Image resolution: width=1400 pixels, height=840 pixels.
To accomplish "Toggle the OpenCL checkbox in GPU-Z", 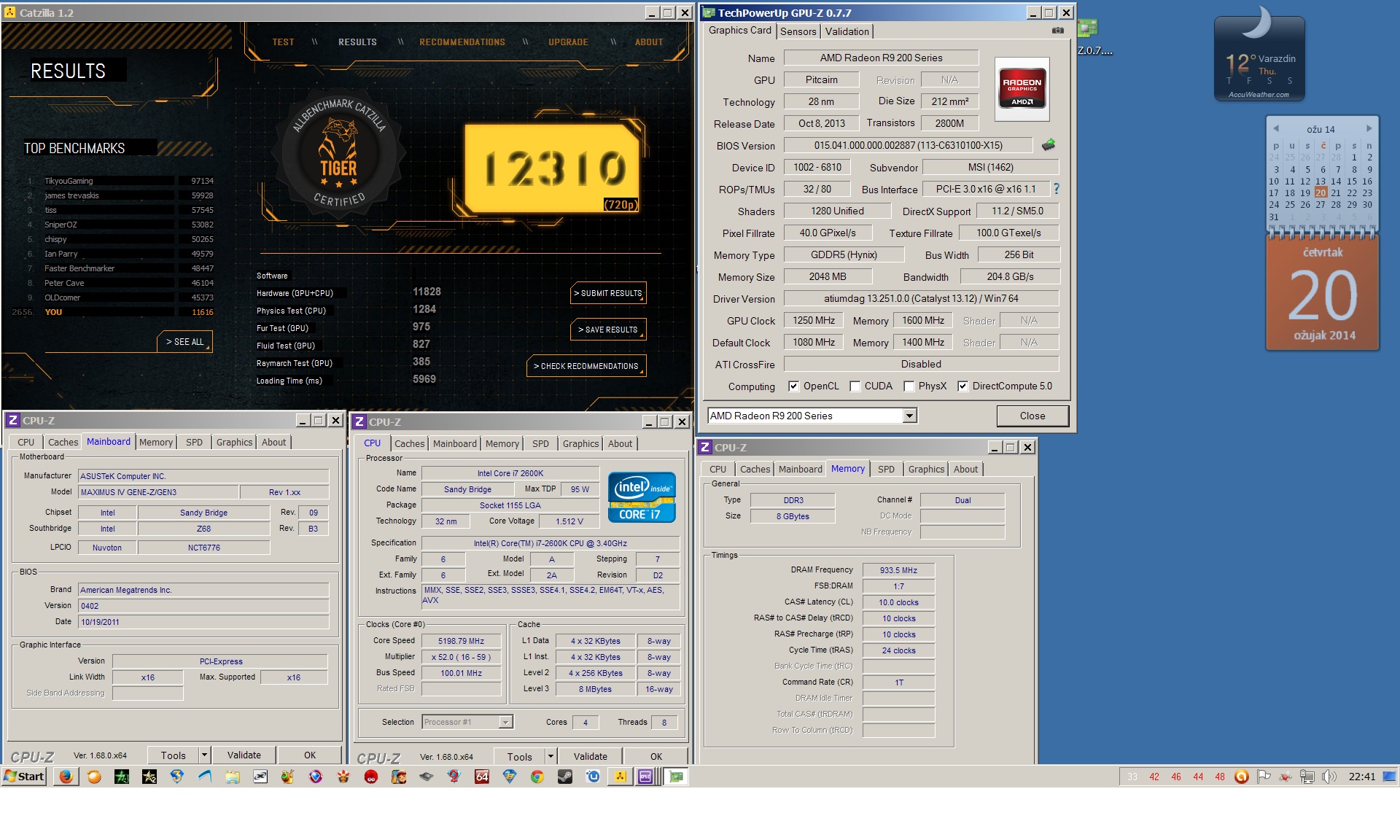I will pos(793,386).
